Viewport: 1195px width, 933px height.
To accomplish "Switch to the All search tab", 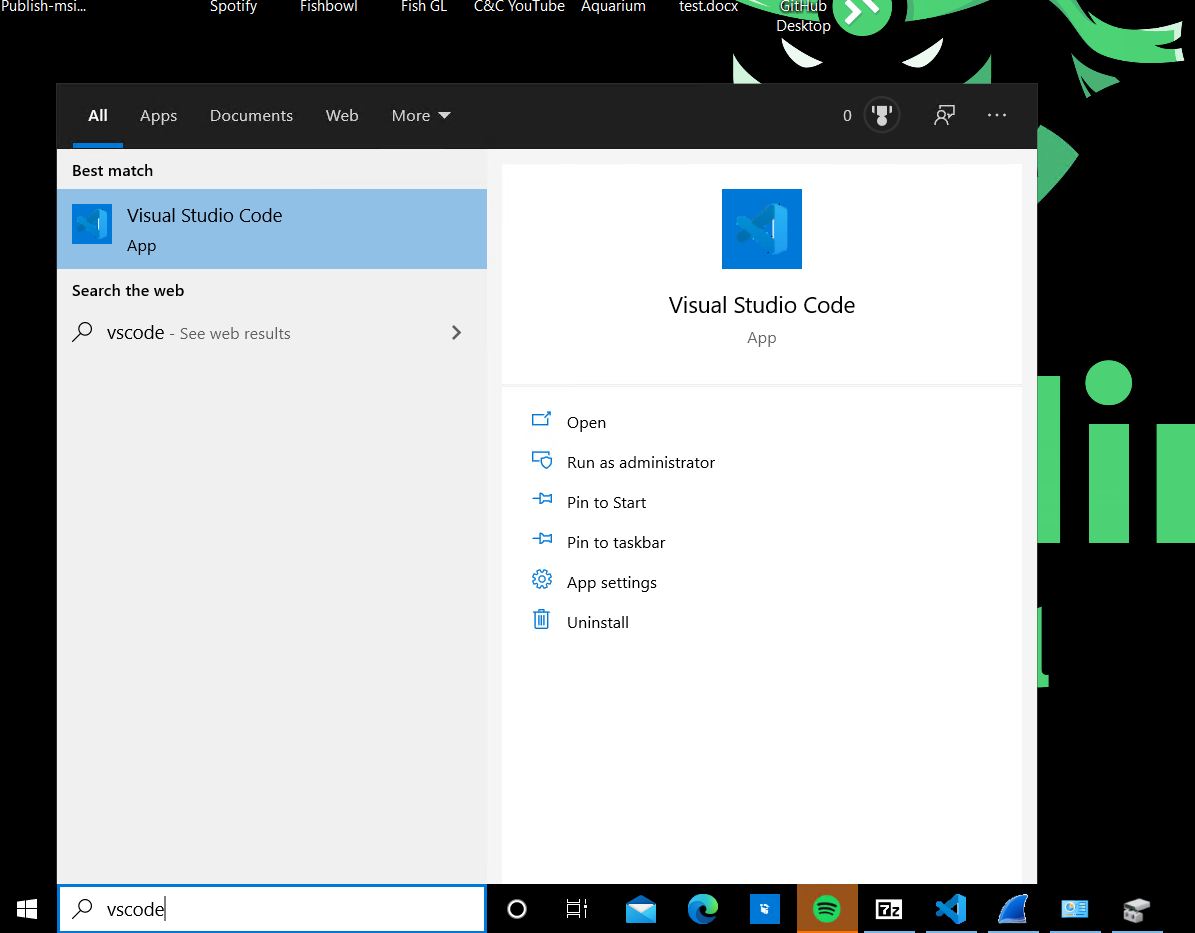I will (98, 116).
